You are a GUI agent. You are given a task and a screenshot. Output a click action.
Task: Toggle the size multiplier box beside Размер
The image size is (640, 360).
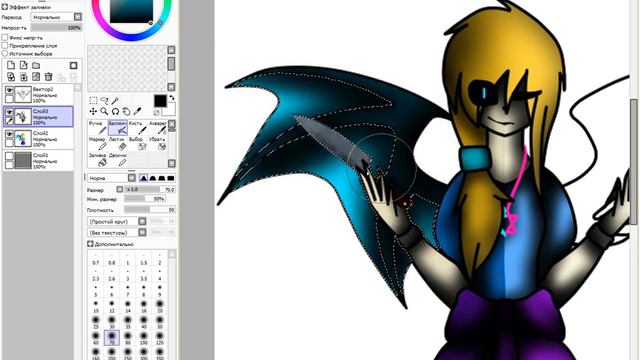(x=120, y=189)
